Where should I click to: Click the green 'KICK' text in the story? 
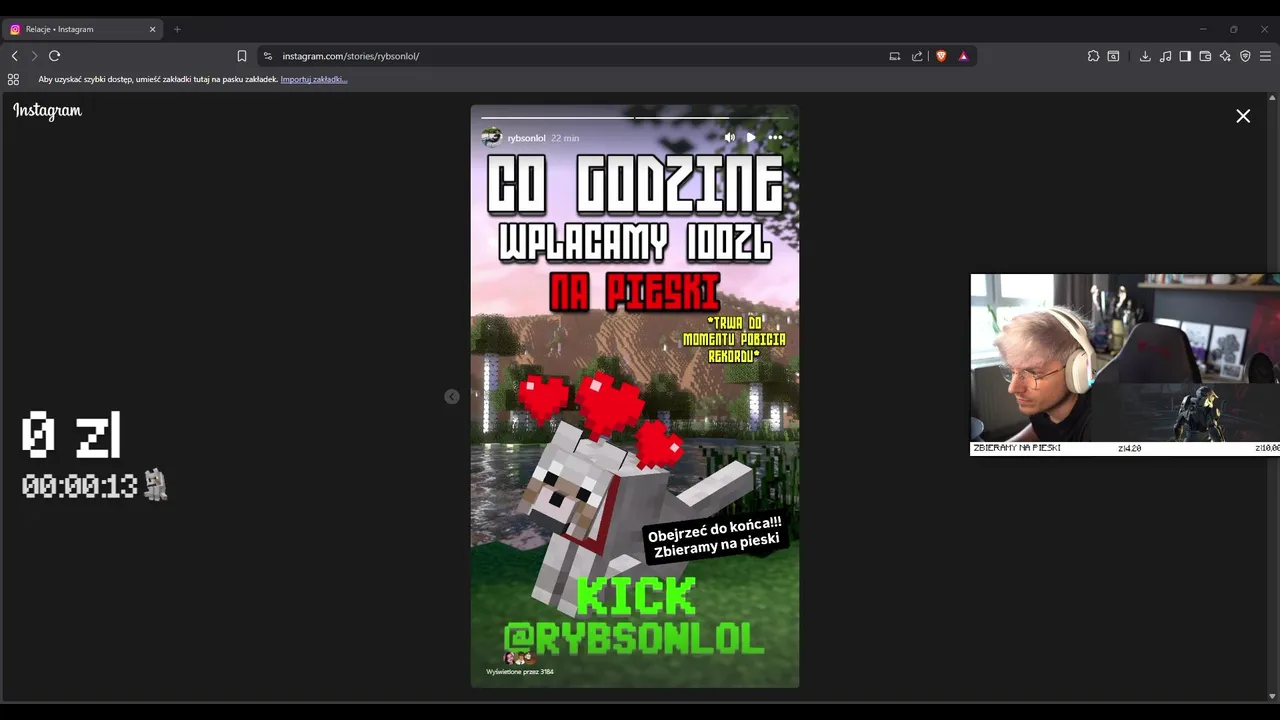pos(636,597)
